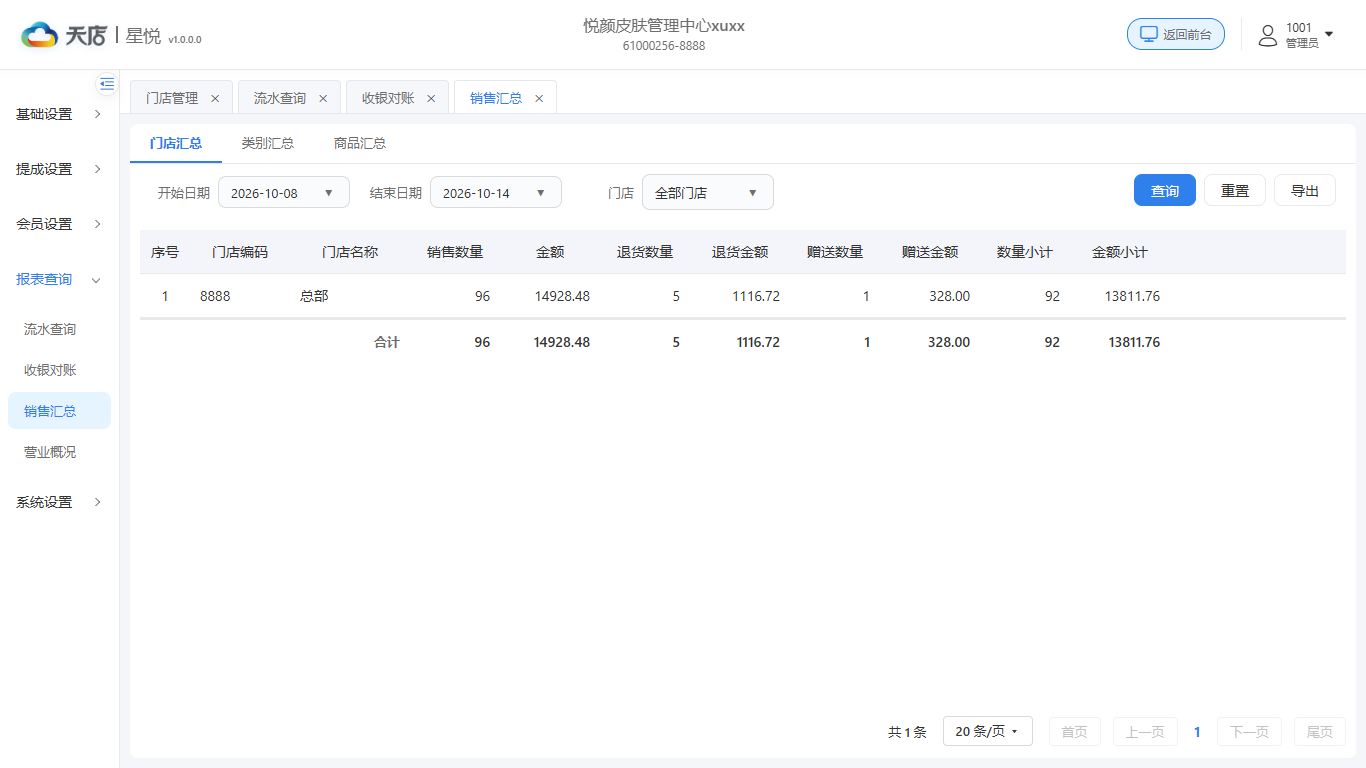
Task: Collapse the 报表查询 sidebar menu
Action: coord(59,279)
